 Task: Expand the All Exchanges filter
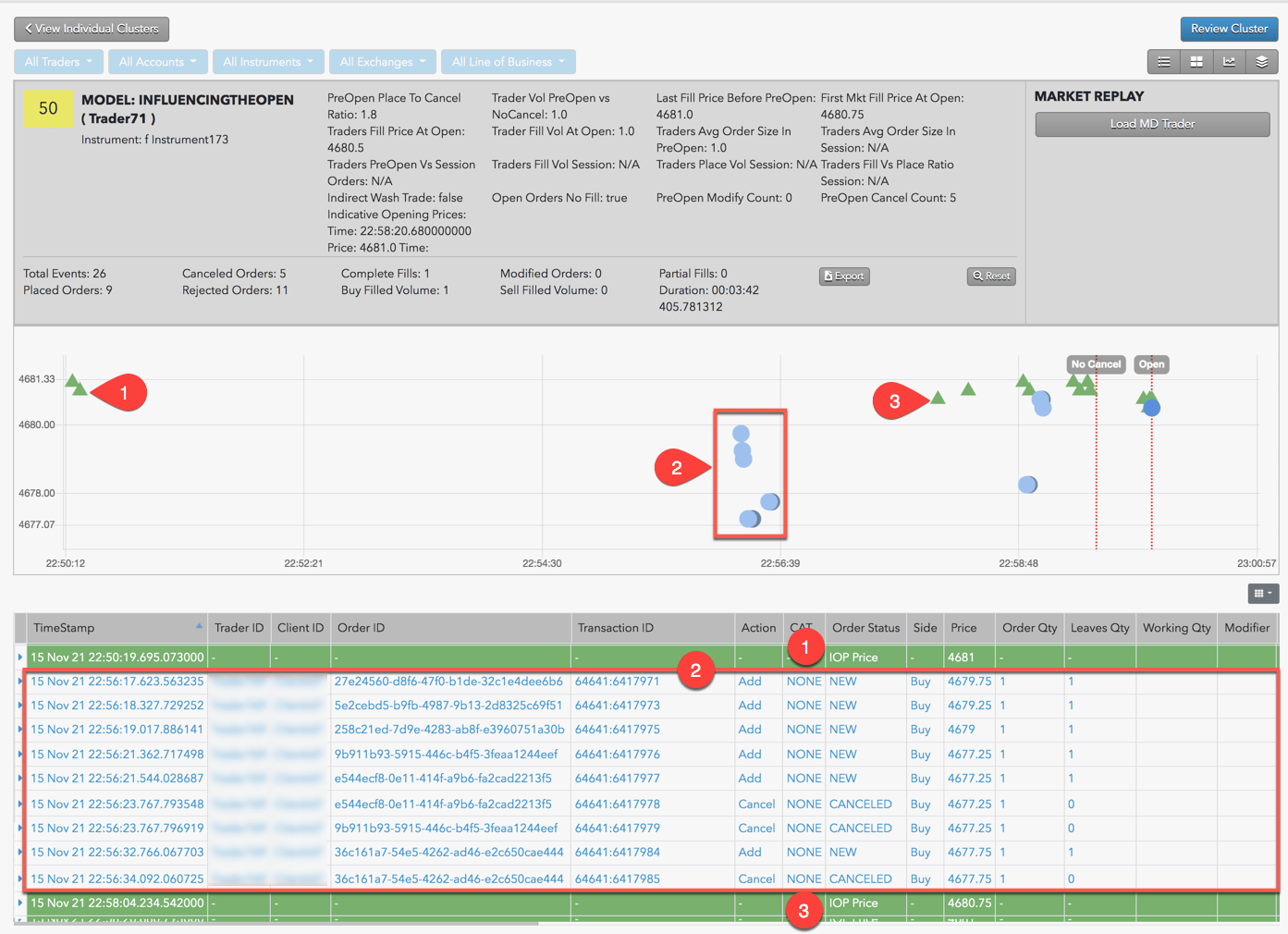pyautogui.click(x=383, y=62)
